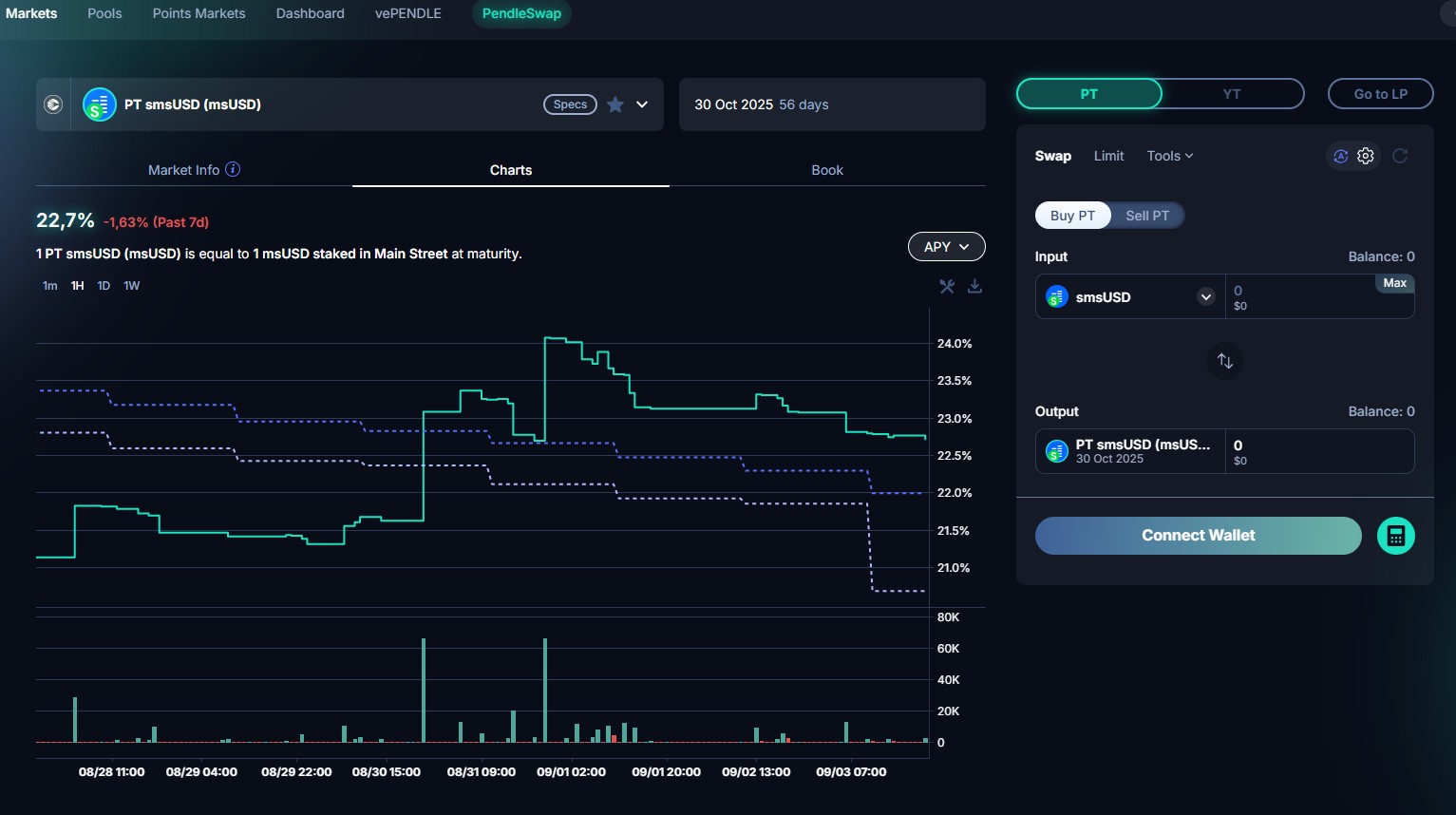Set chart interval to 1D
The height and width of the screenshot is (815, 1456).
104,286
